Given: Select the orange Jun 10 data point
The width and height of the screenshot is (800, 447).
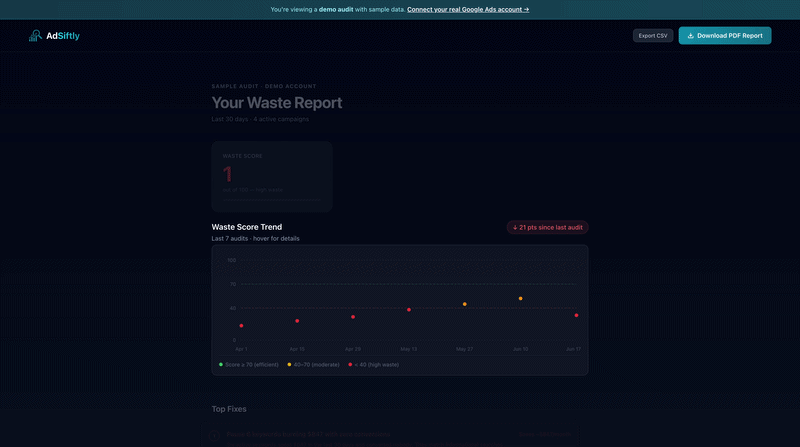Looking at the screenshot, I should pyautogui.click(x=520, y=299).
